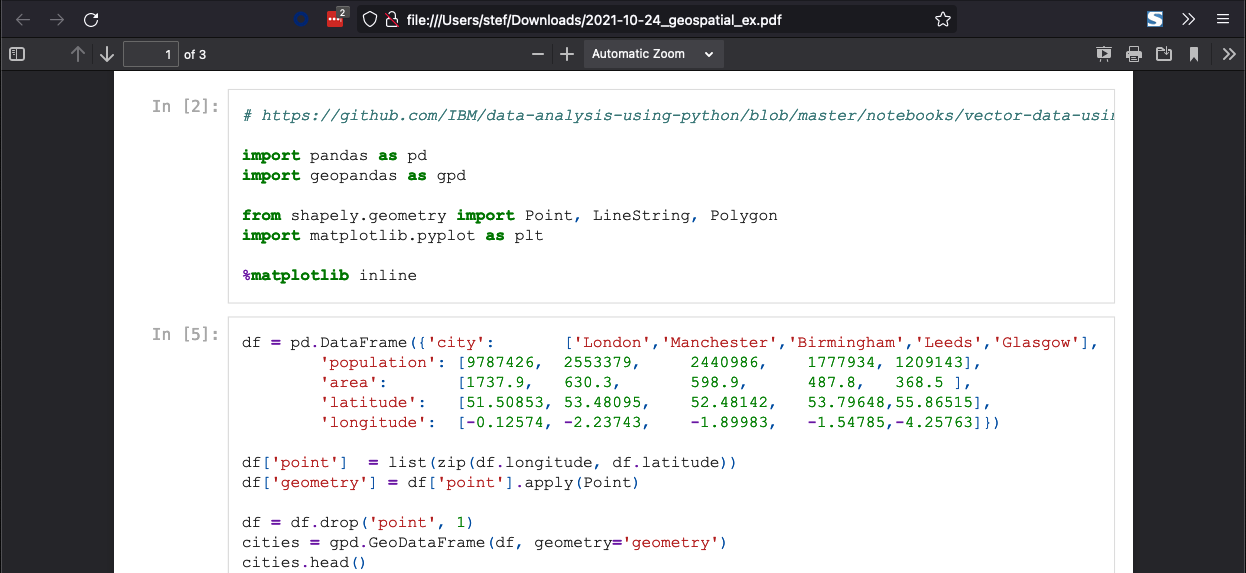Click the 'from shapely.geometry import' line
1246x573 pixels.
tap(510, 215)
